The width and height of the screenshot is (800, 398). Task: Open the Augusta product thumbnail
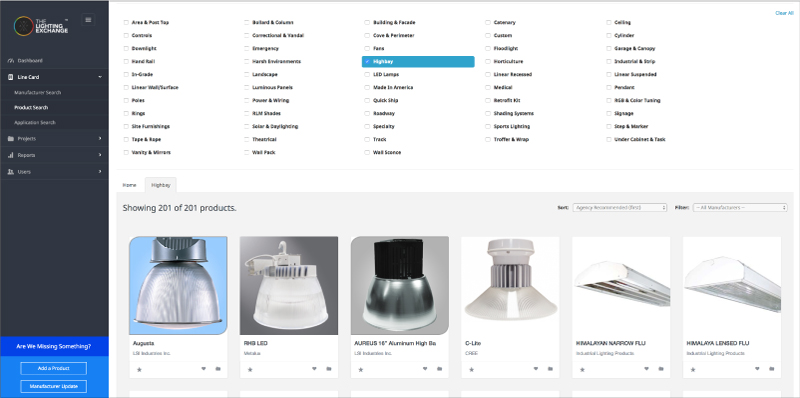178,285
